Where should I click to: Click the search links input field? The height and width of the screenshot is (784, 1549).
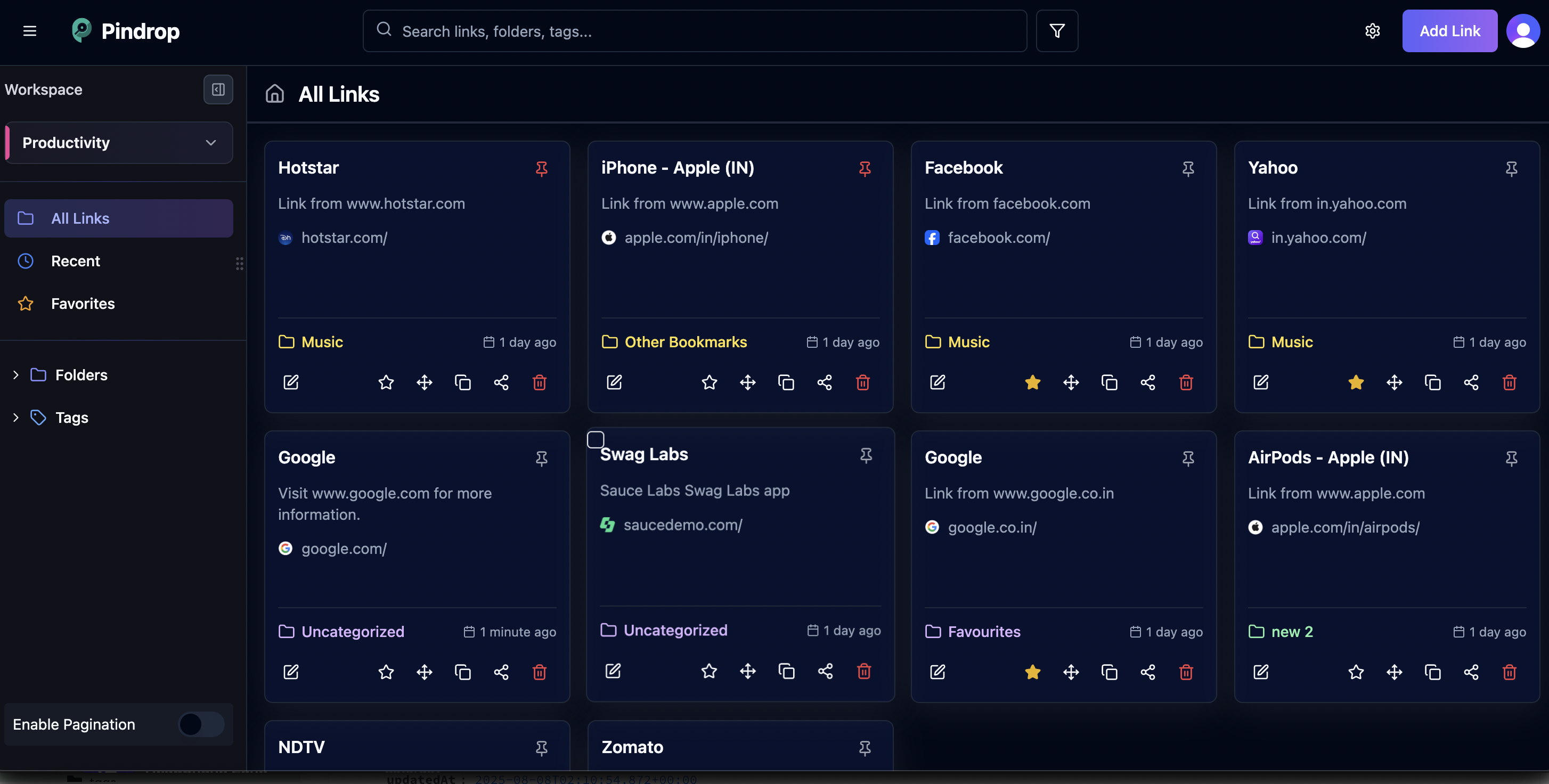tap(691, 31)
